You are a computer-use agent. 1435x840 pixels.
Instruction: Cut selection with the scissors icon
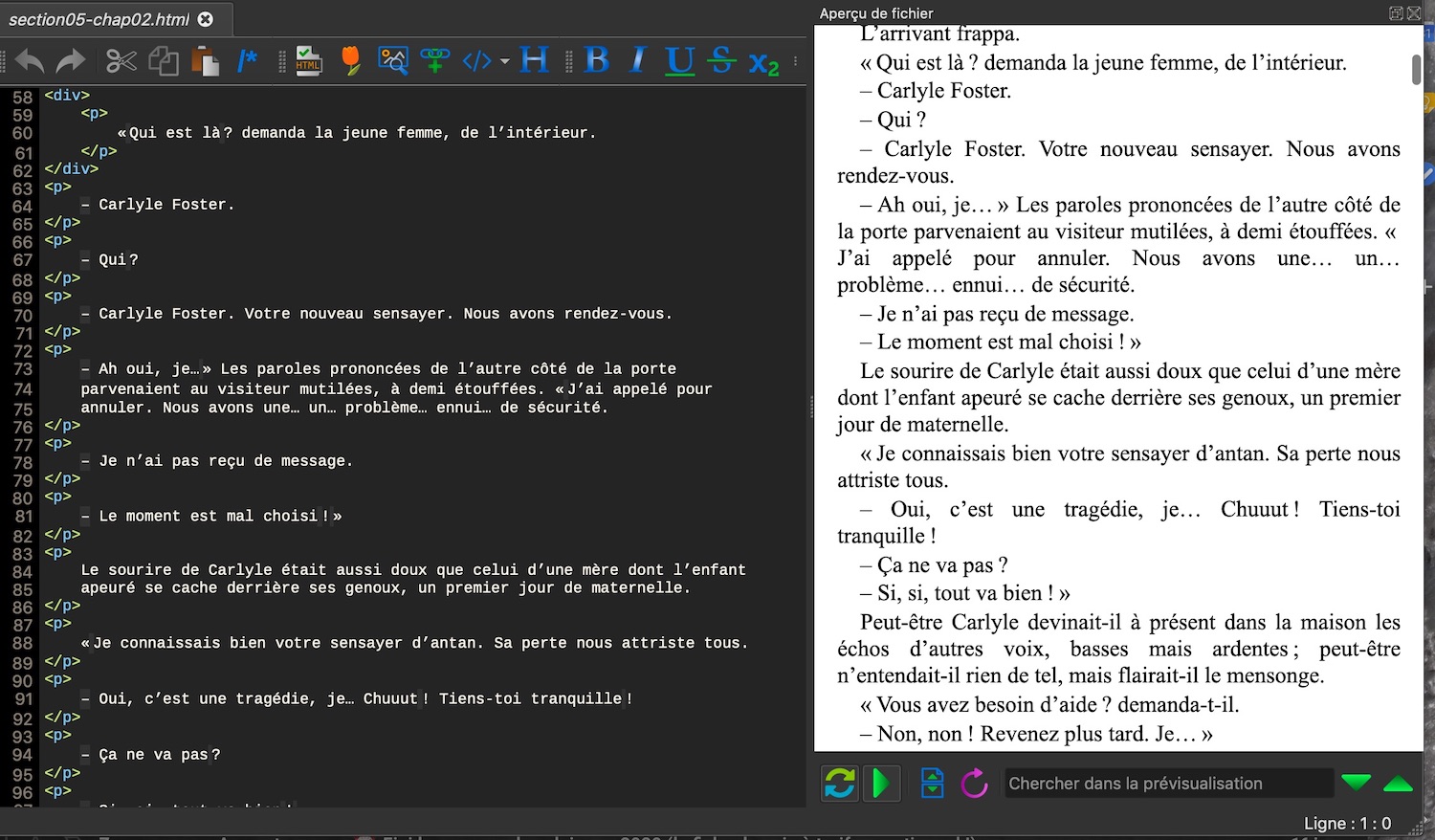121,62
